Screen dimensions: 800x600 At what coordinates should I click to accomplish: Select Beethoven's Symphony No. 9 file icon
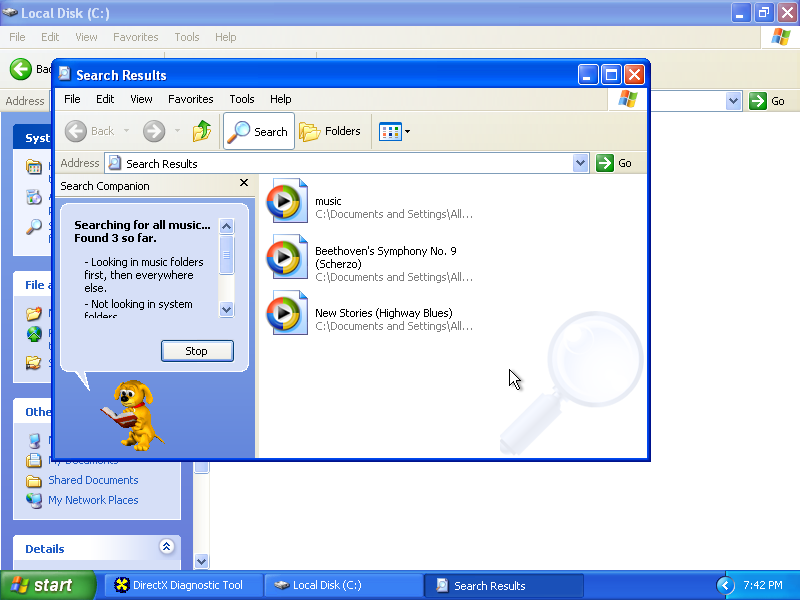pos(287,258)
